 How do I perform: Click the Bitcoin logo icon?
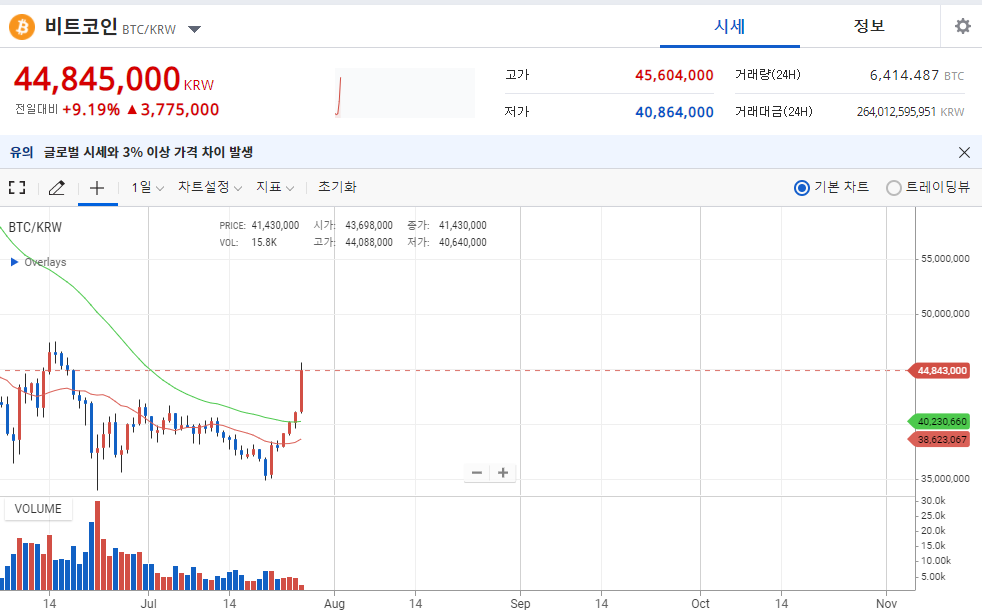click(x=22, y=27)
